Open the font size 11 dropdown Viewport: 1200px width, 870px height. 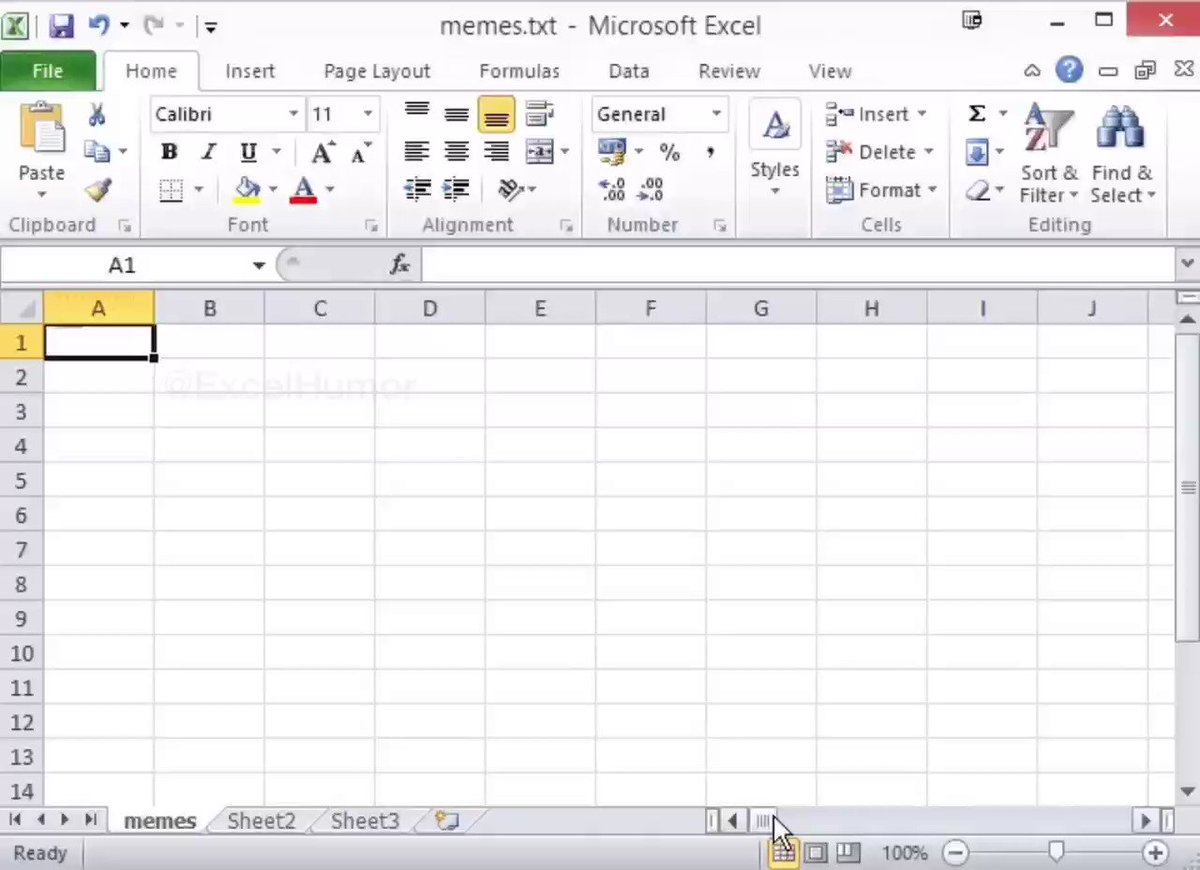pyautogui.click(x=368, y=114)
